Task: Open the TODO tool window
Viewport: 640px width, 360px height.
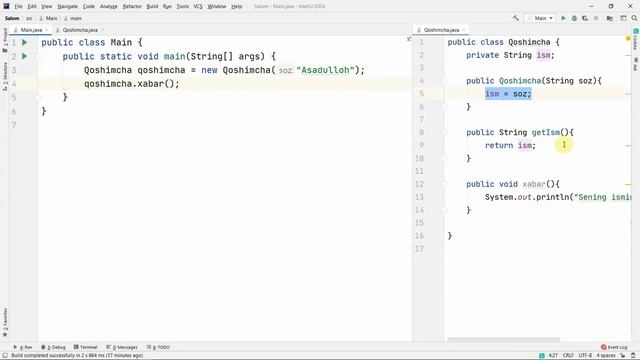Action: coord(158,347)
